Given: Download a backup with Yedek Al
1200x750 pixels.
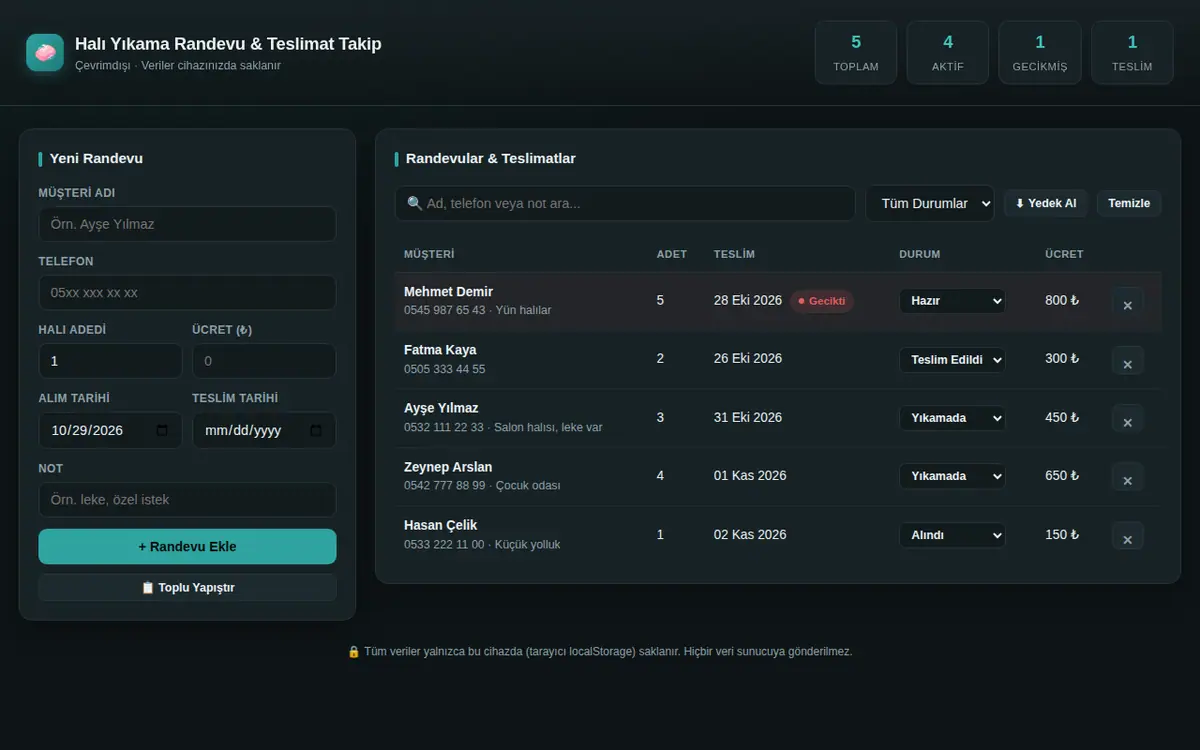Looking at the screenshot, I should 1046,203.
